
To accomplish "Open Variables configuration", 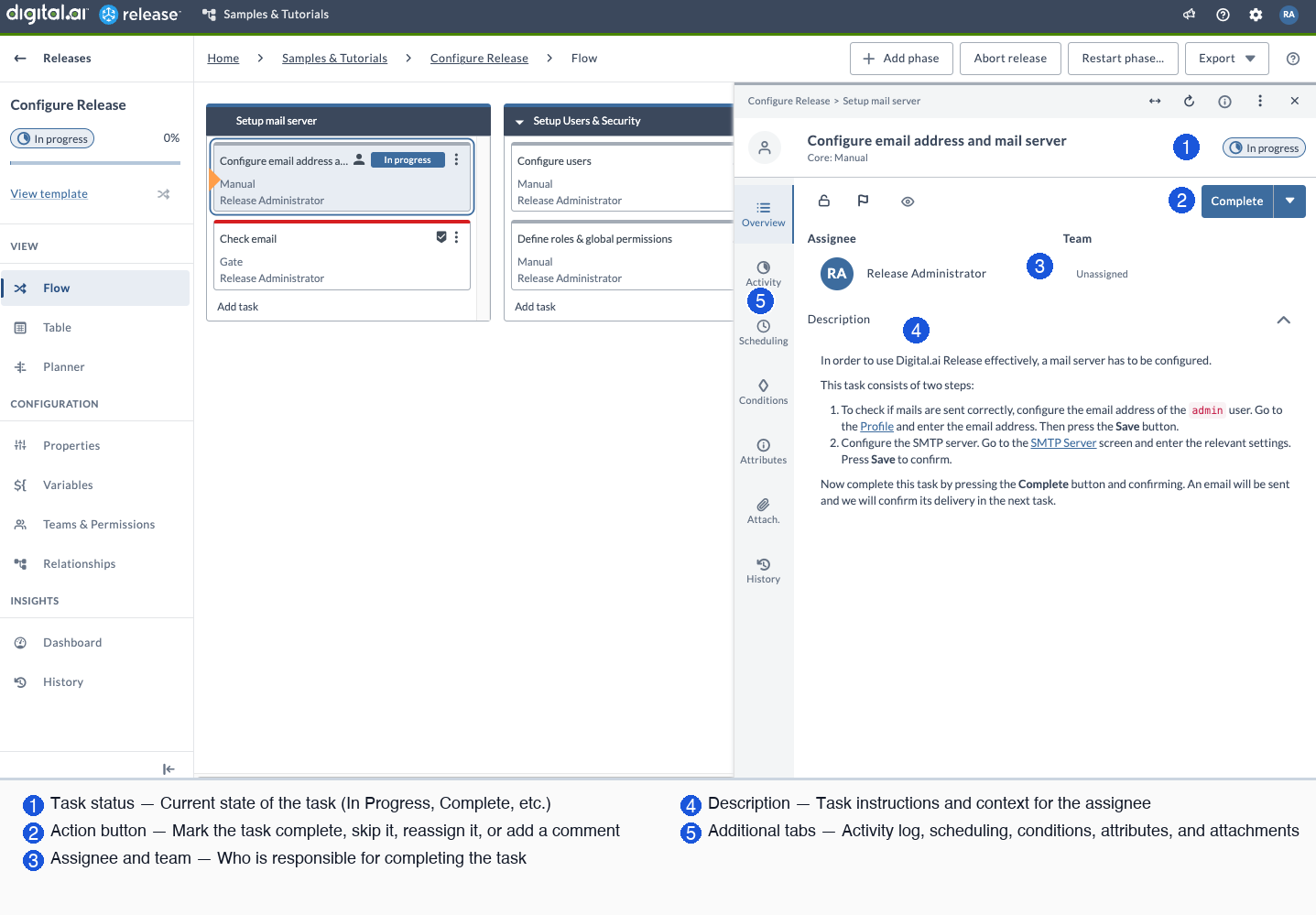I will tap(95, 485).
